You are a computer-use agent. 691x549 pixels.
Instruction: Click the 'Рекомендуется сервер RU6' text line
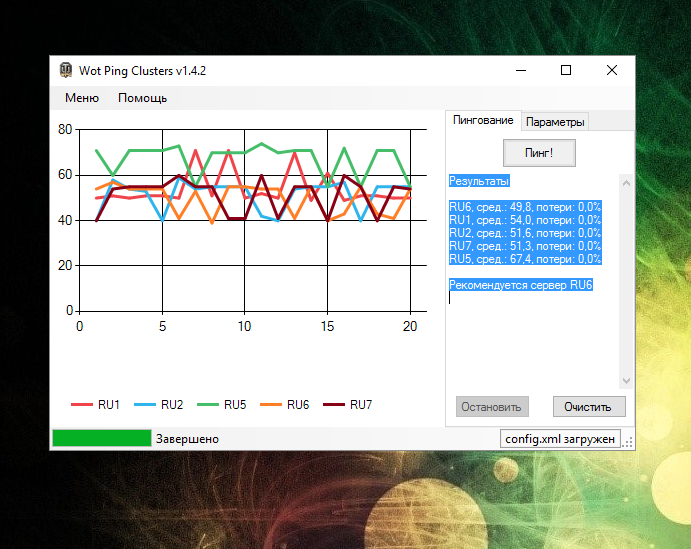[521, 285]
